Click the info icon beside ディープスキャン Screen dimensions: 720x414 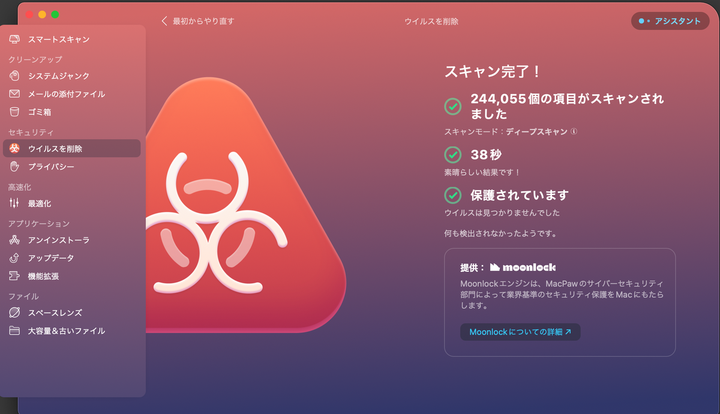click(574, 132)
